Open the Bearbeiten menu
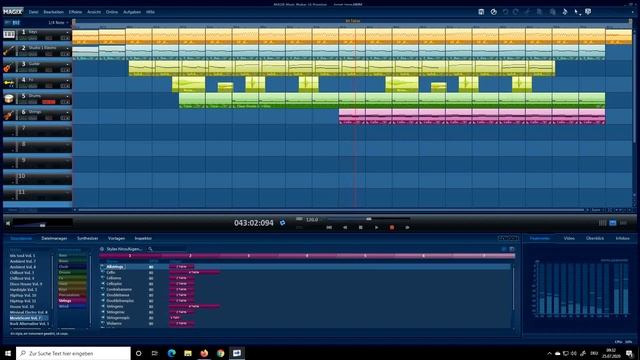Viewport: 640px width, 360px height. (x=53, y=12)
